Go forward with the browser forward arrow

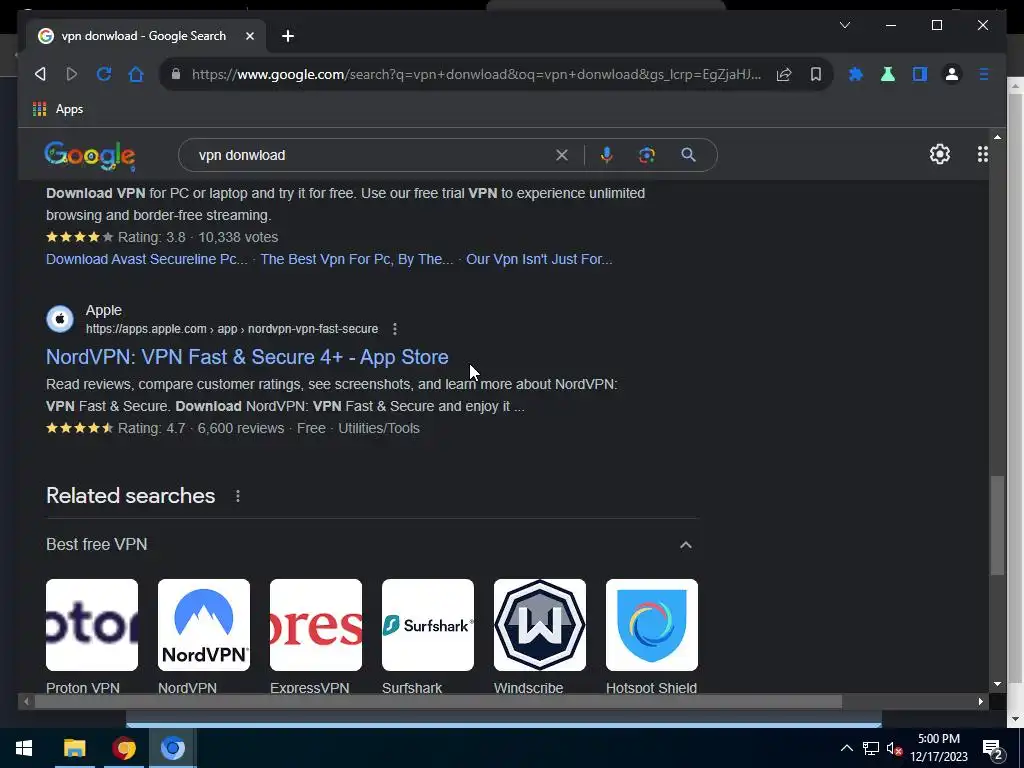[72, 74]
